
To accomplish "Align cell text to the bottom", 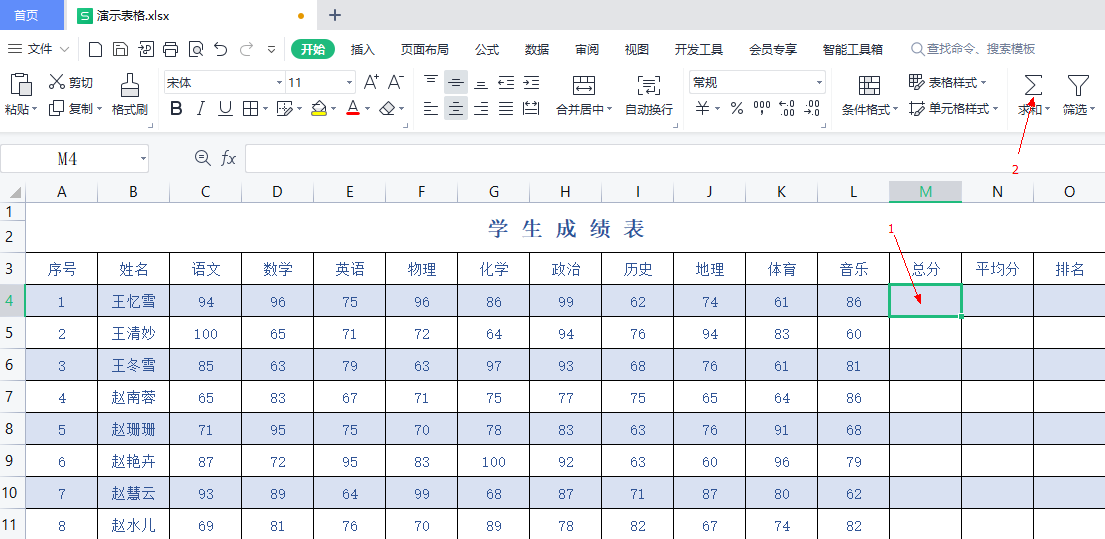I will click(x=481, y=82).
